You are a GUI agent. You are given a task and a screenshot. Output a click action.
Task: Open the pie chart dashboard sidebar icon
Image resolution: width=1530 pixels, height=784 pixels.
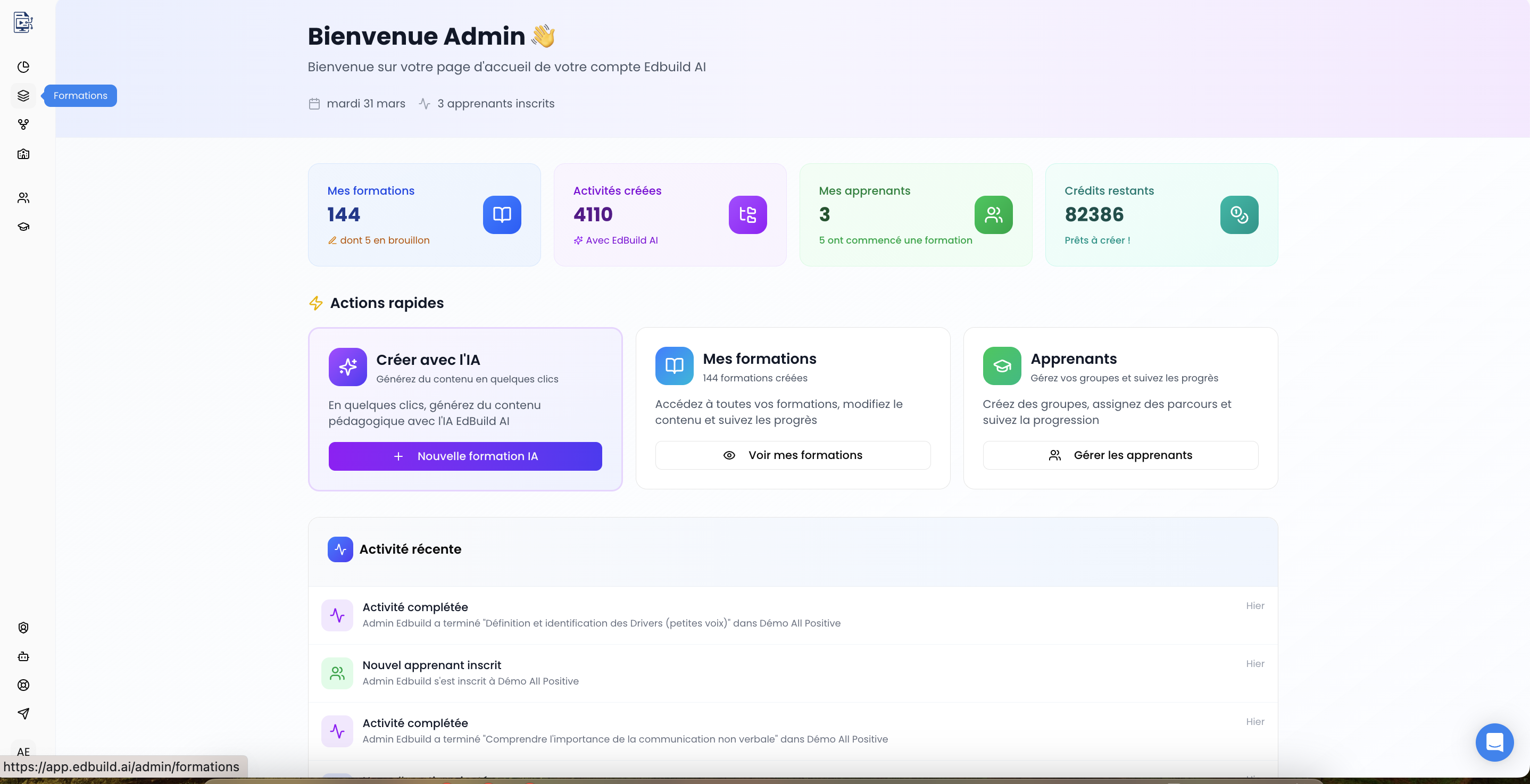click(x=23, y=66)
